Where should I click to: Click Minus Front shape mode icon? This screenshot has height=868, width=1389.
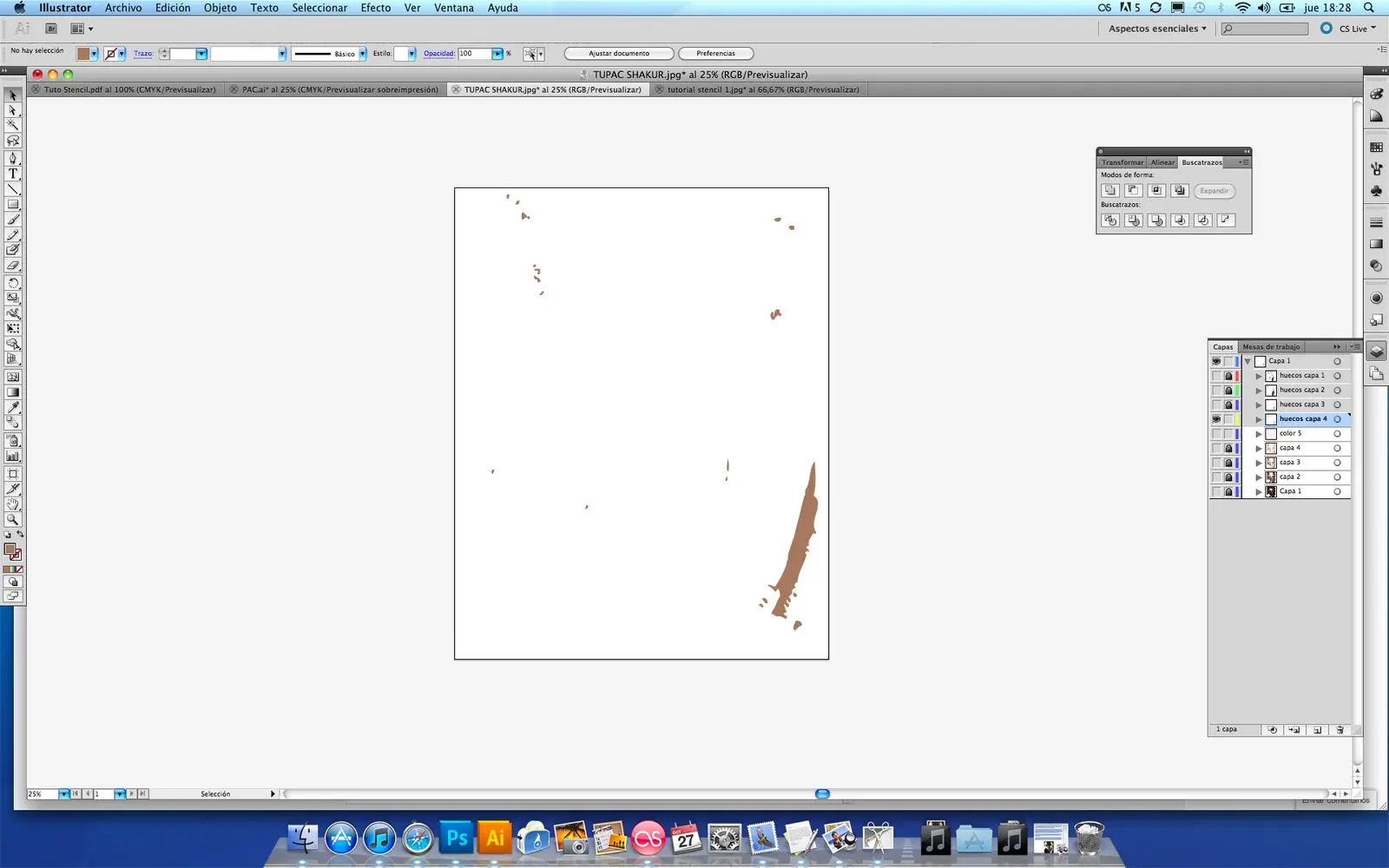[x=1133, y=190]
